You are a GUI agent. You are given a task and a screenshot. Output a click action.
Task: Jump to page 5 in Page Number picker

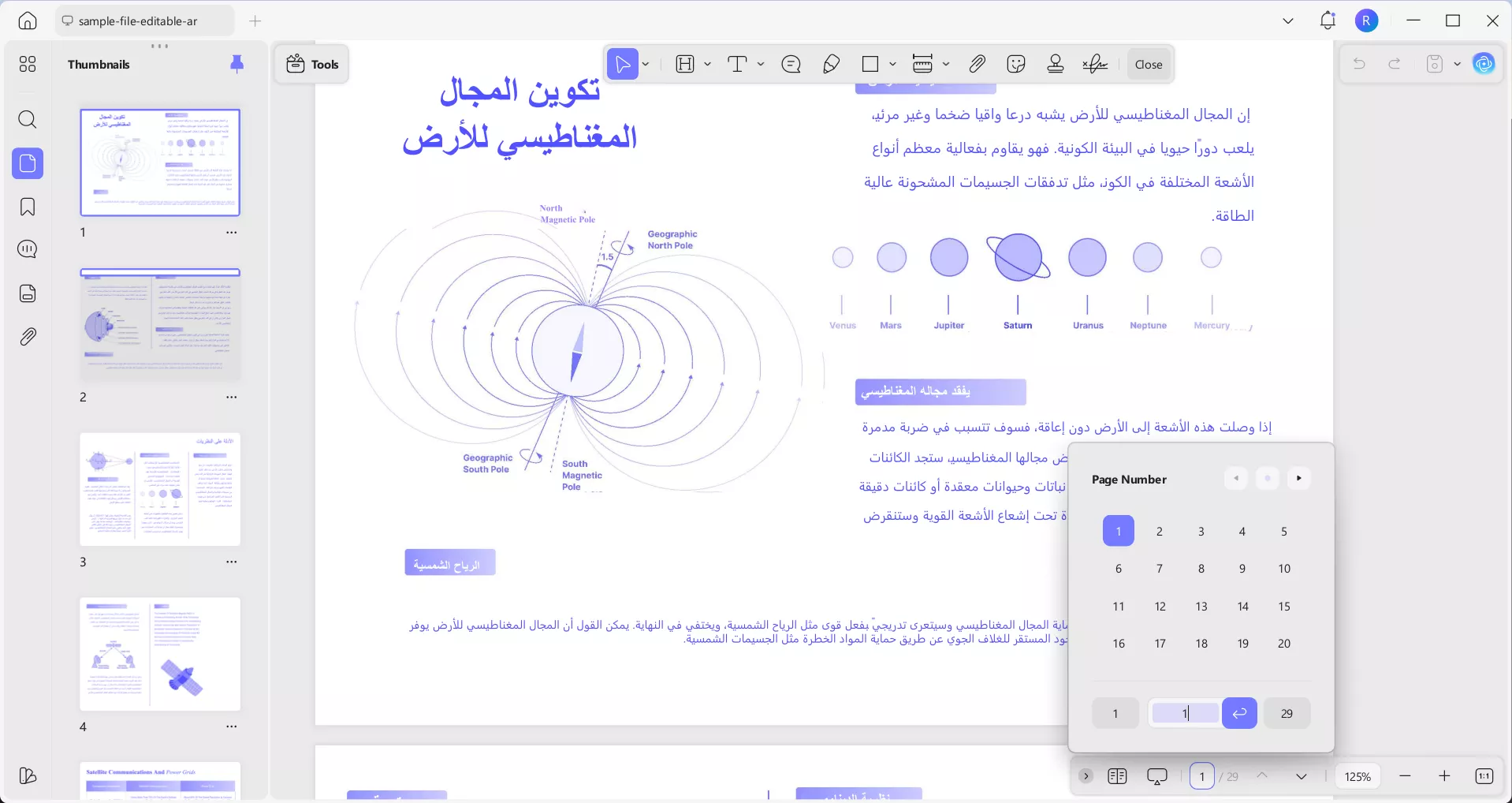coord(1283,531)
